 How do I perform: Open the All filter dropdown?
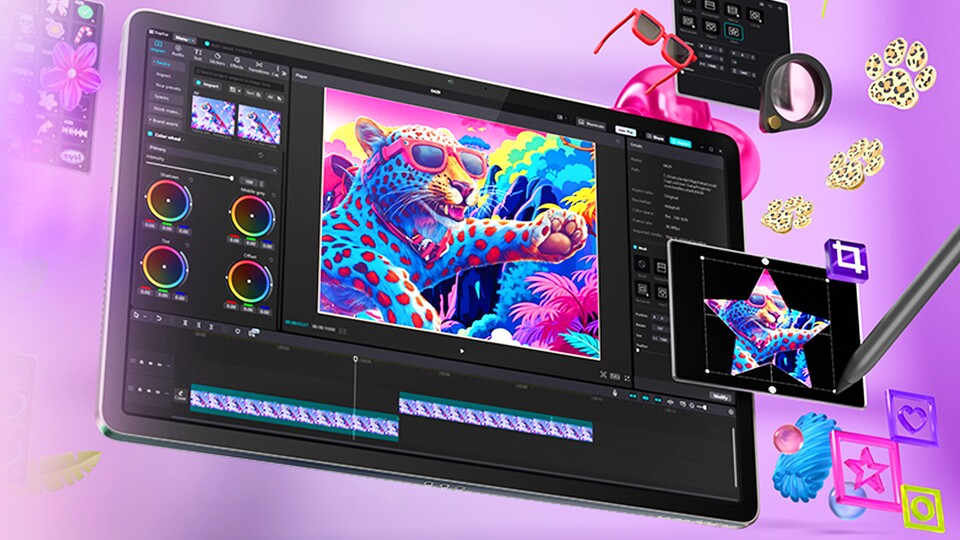click(x=269, y=97)
